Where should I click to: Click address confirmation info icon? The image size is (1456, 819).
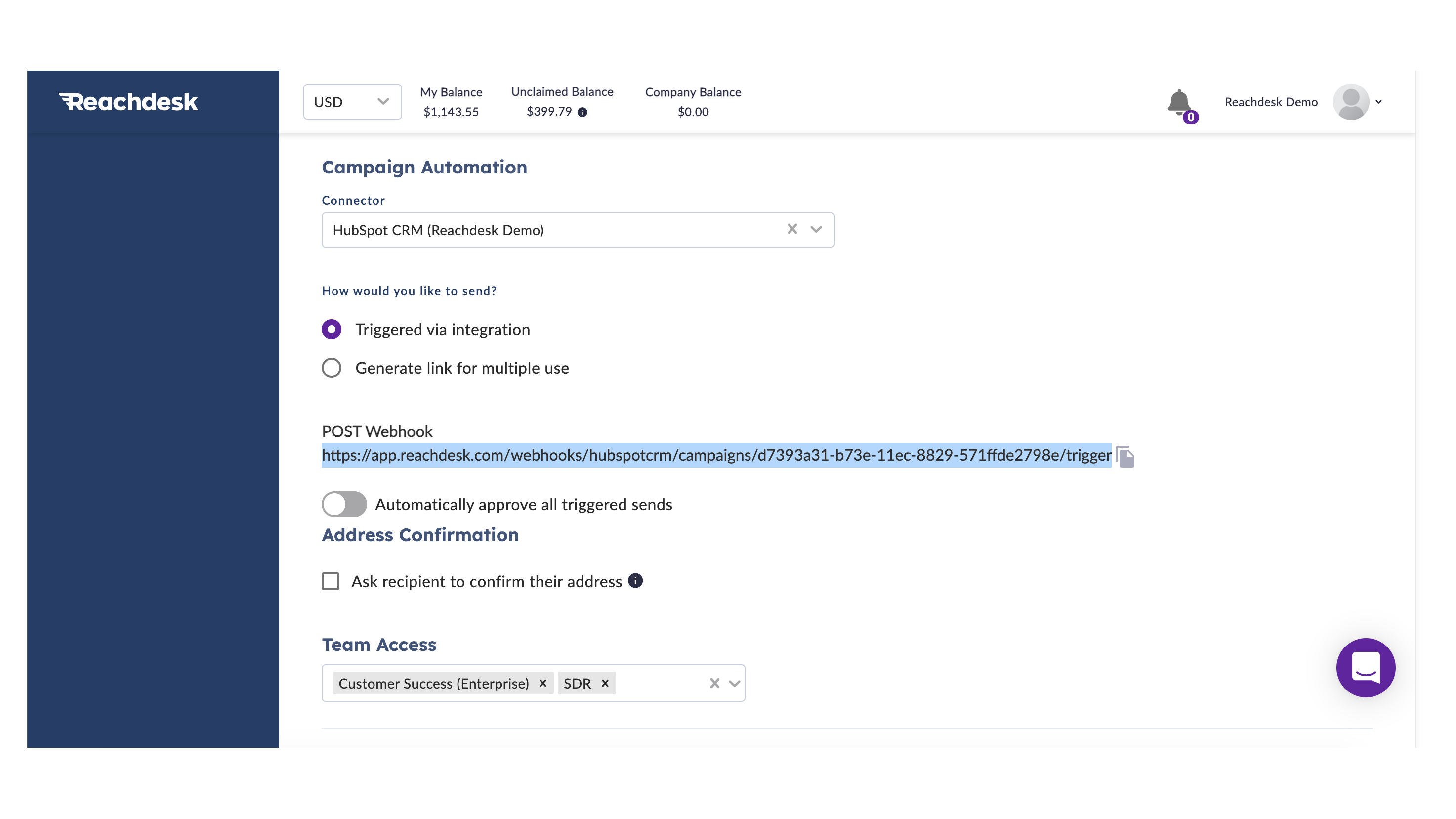pyautogui.click(x=635, y=581)
